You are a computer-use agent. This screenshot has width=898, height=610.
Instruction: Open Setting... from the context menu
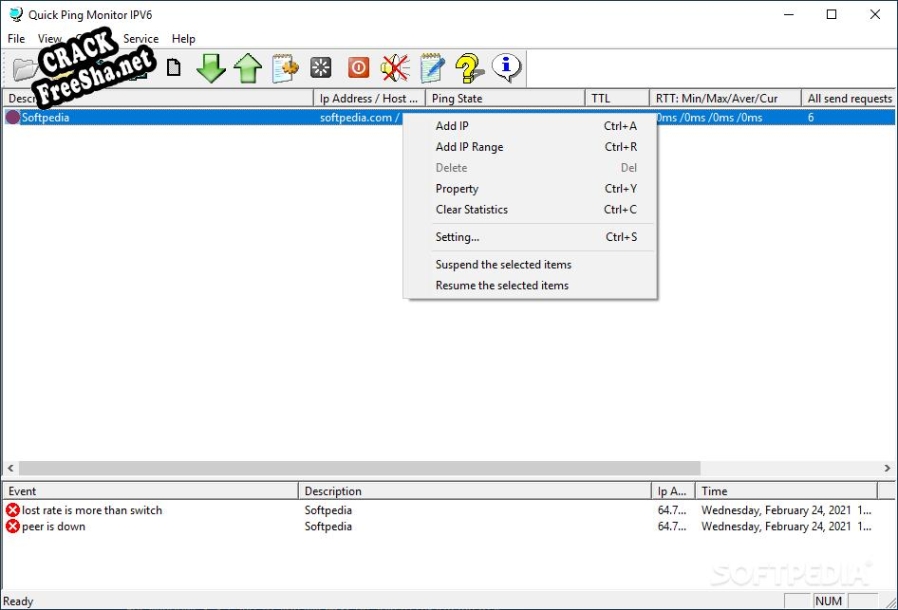(x=457, y=237)
